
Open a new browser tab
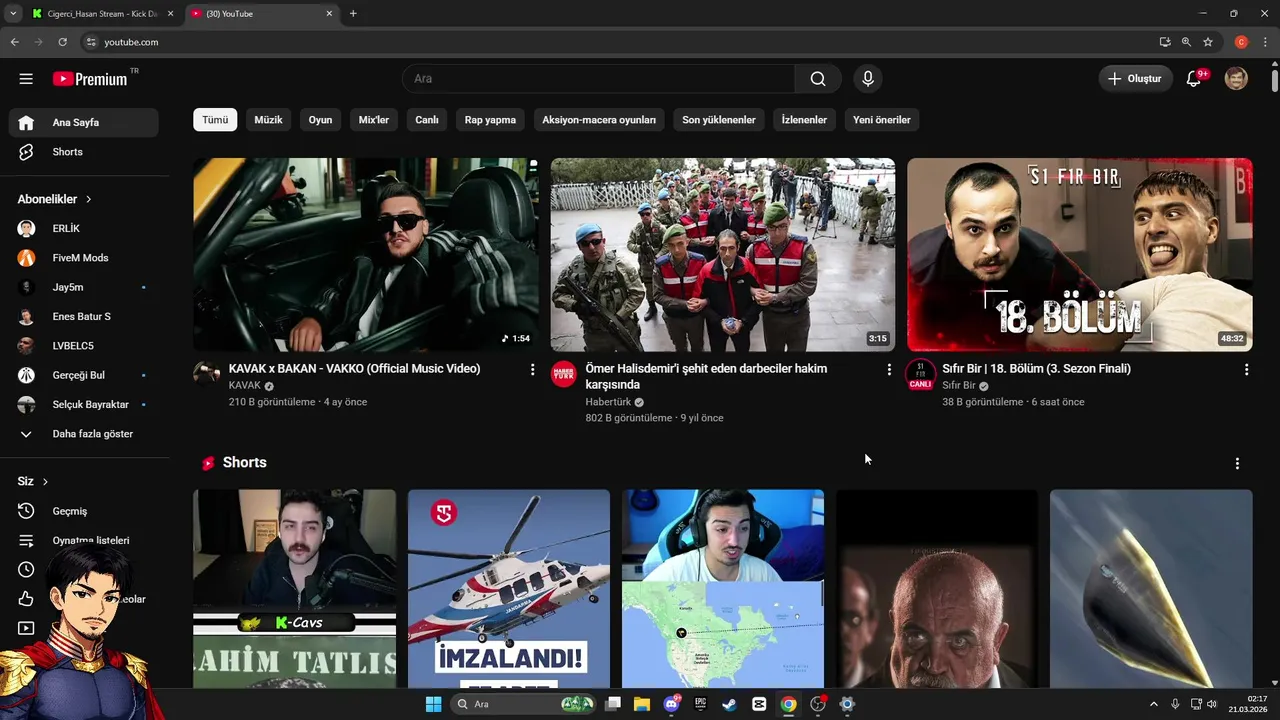[x=353, y=14]
